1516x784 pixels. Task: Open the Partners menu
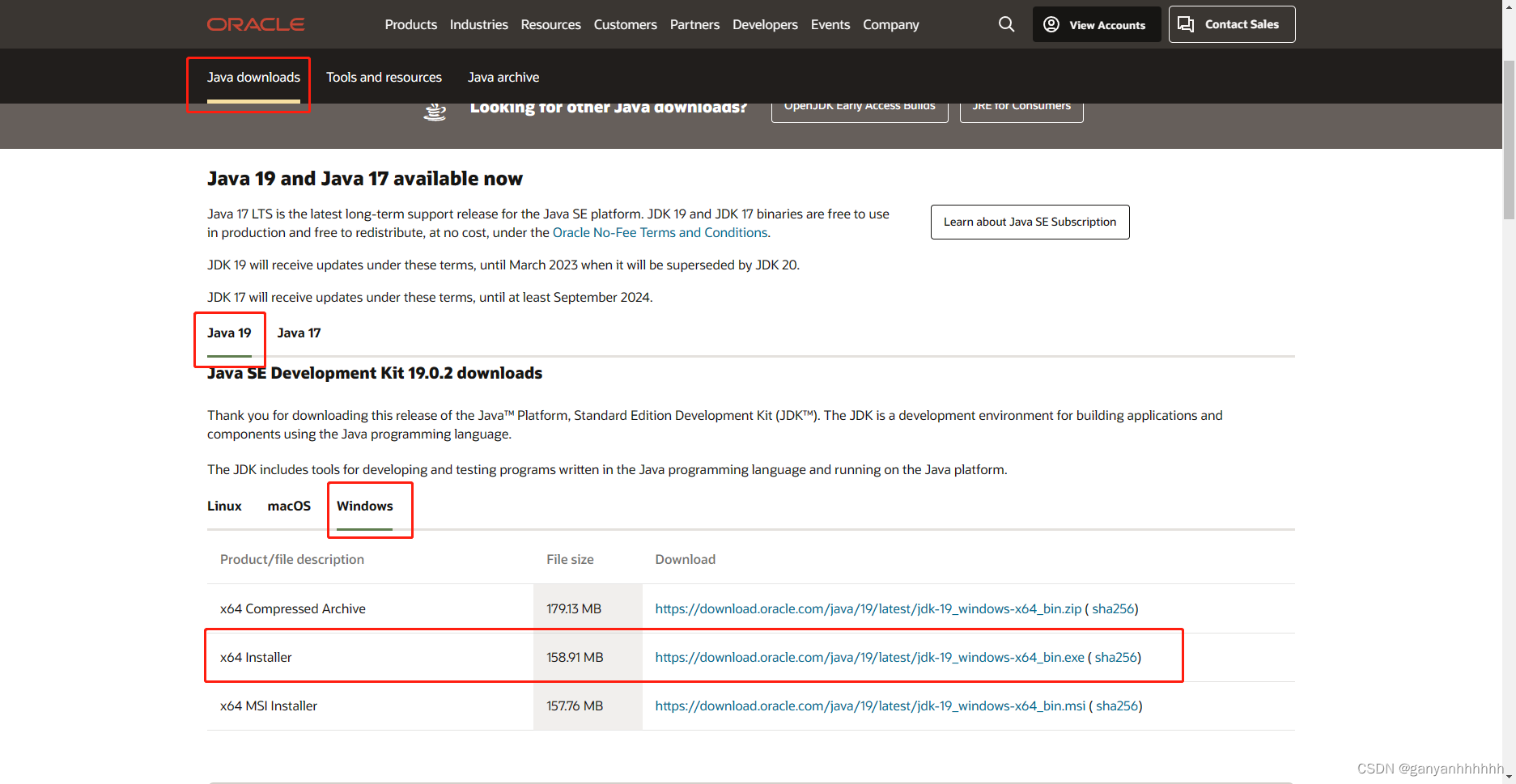pos(694,24)
